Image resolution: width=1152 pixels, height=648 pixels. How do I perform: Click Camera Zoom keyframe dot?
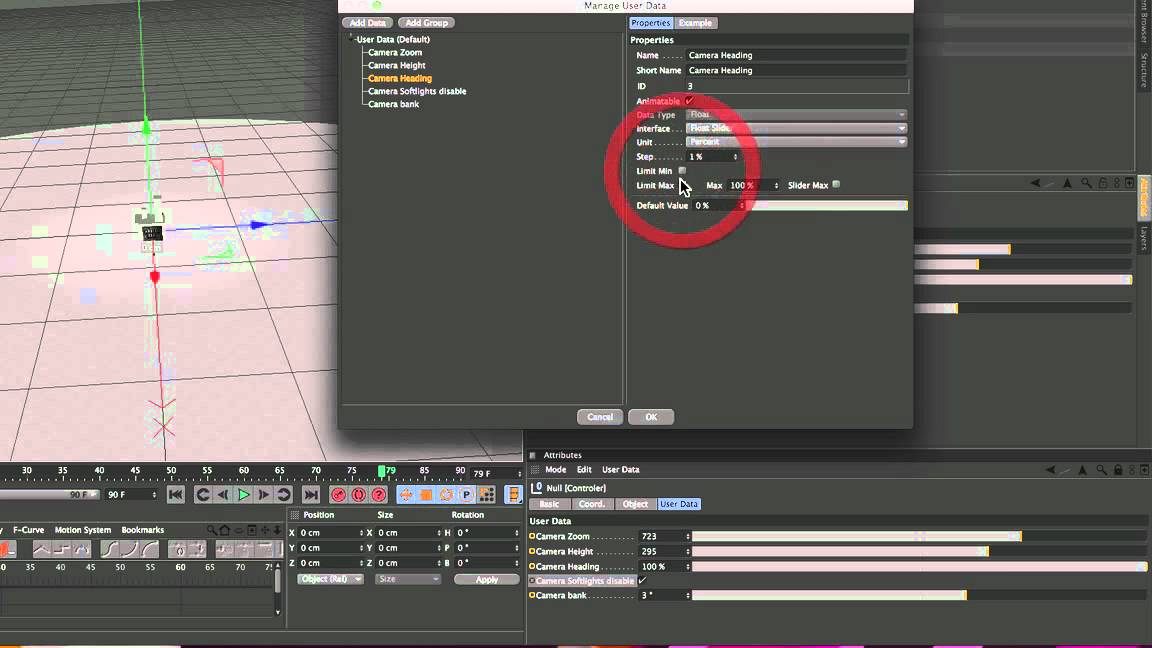point(532,536)
